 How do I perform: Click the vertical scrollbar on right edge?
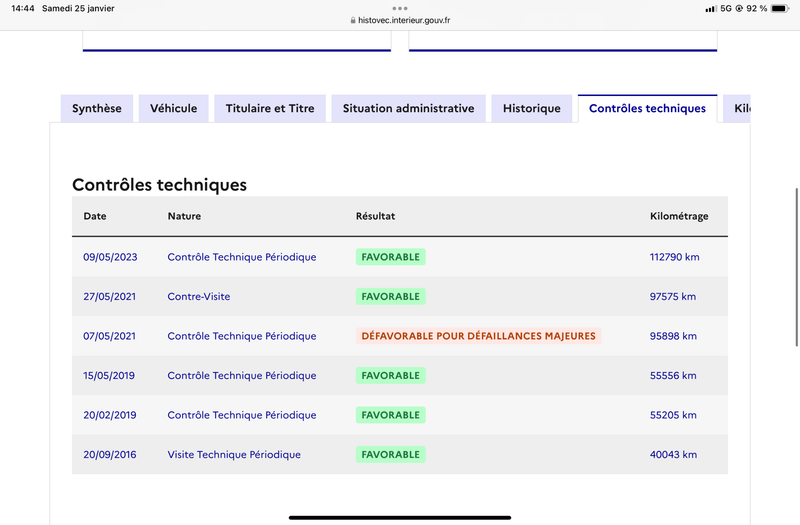(796, 267)
